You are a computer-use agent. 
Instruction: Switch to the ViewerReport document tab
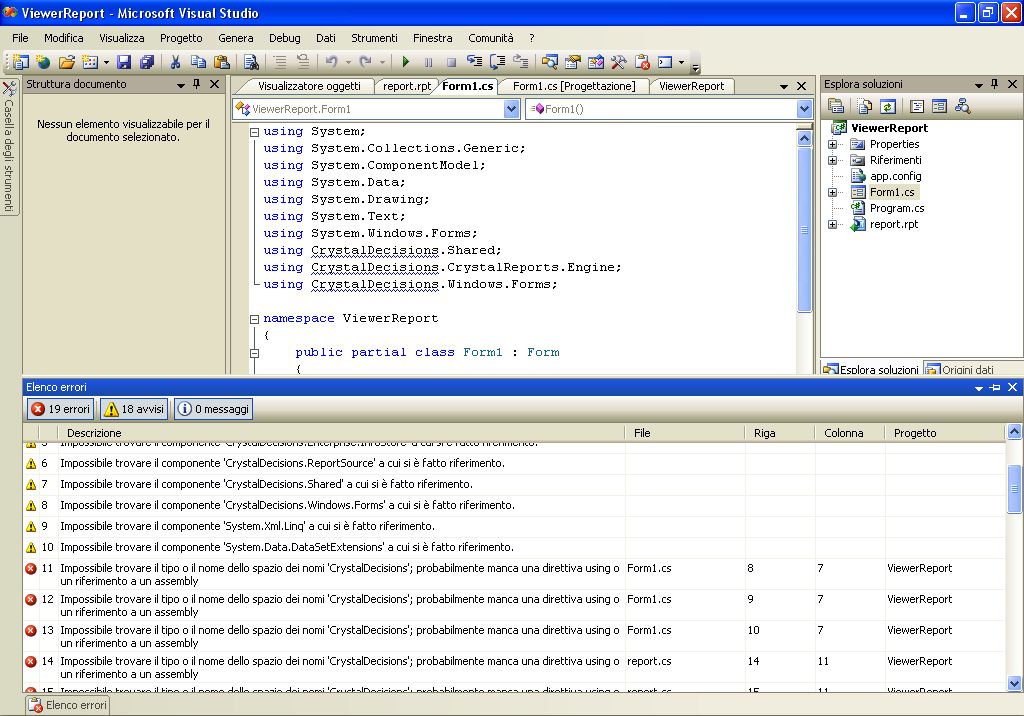tap(691, 86)
